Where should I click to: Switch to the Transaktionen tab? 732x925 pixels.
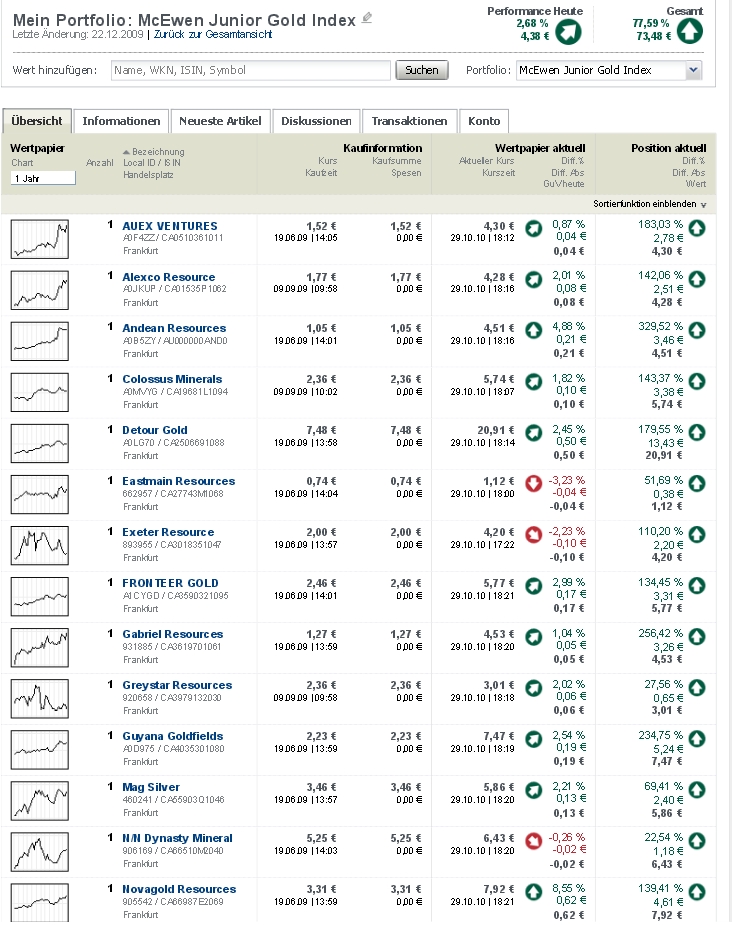point(409,121)
